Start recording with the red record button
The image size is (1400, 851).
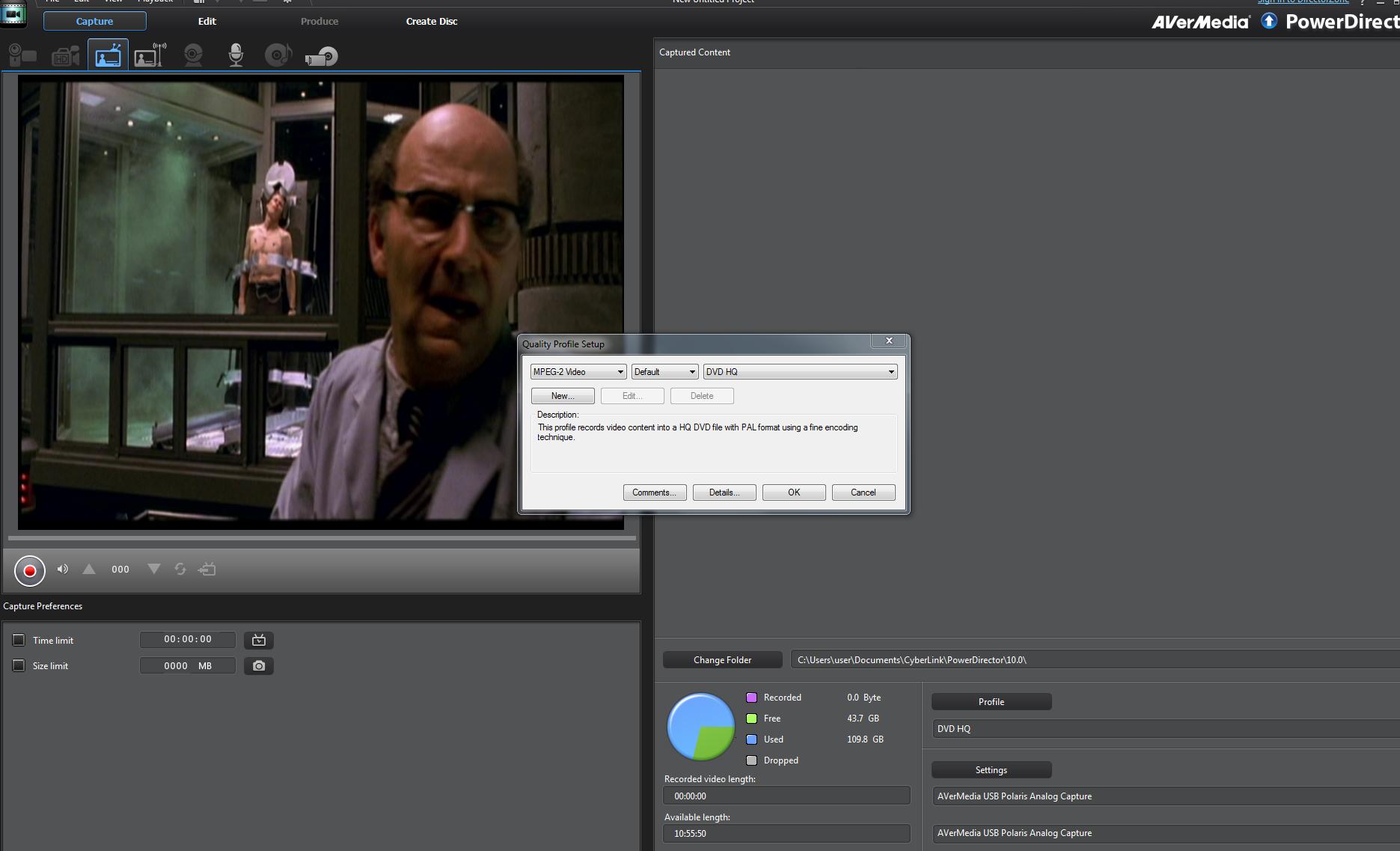30,570
